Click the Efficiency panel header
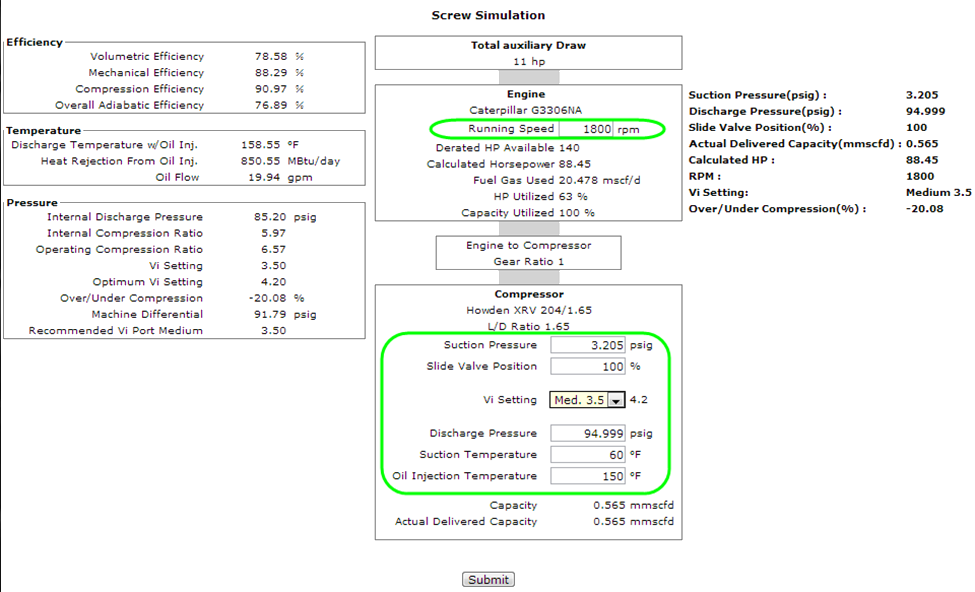 tap(35, 42)
